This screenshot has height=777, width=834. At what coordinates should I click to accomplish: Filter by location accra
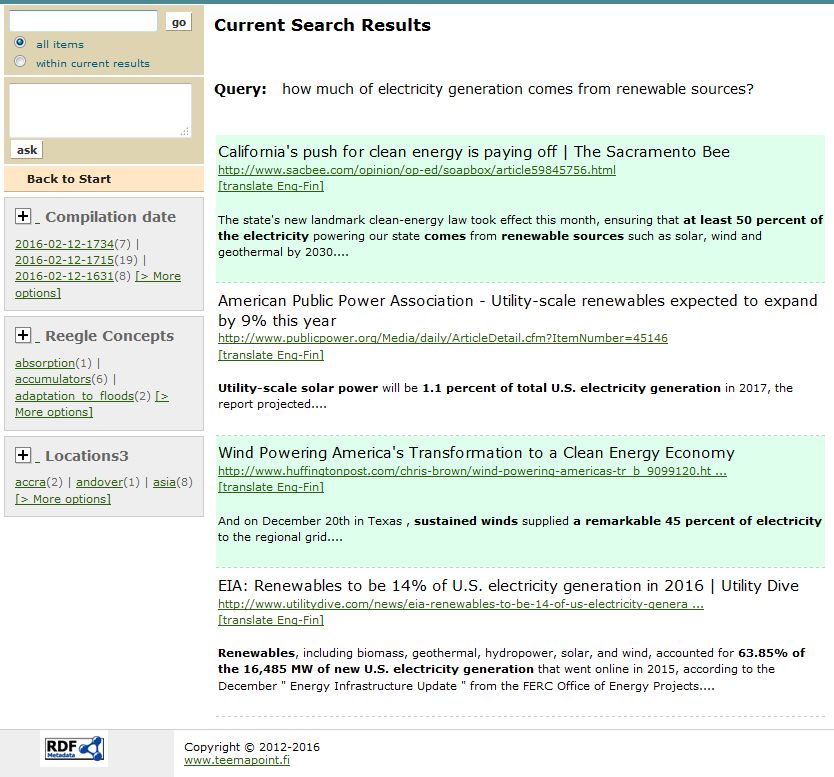pyautogui.click(x=30, y=482)
